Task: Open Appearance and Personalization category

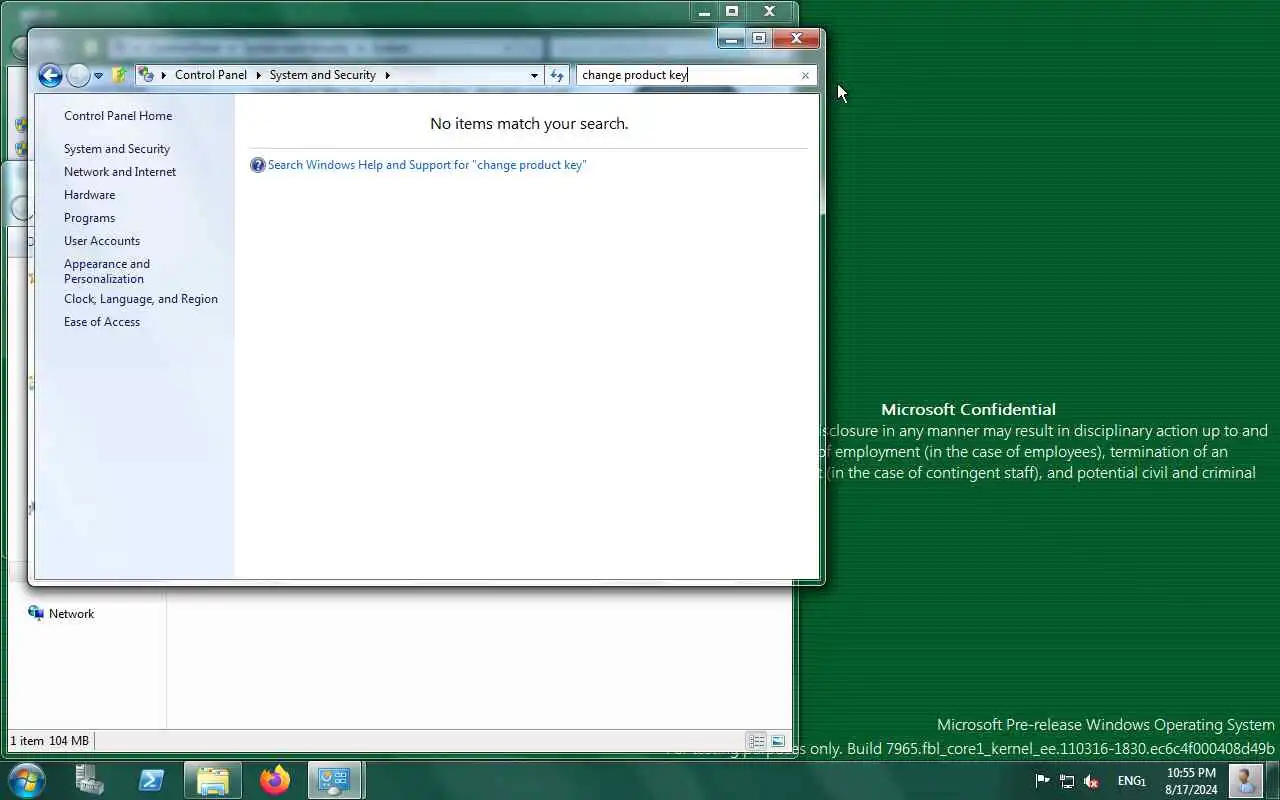Action: [107, 271]
